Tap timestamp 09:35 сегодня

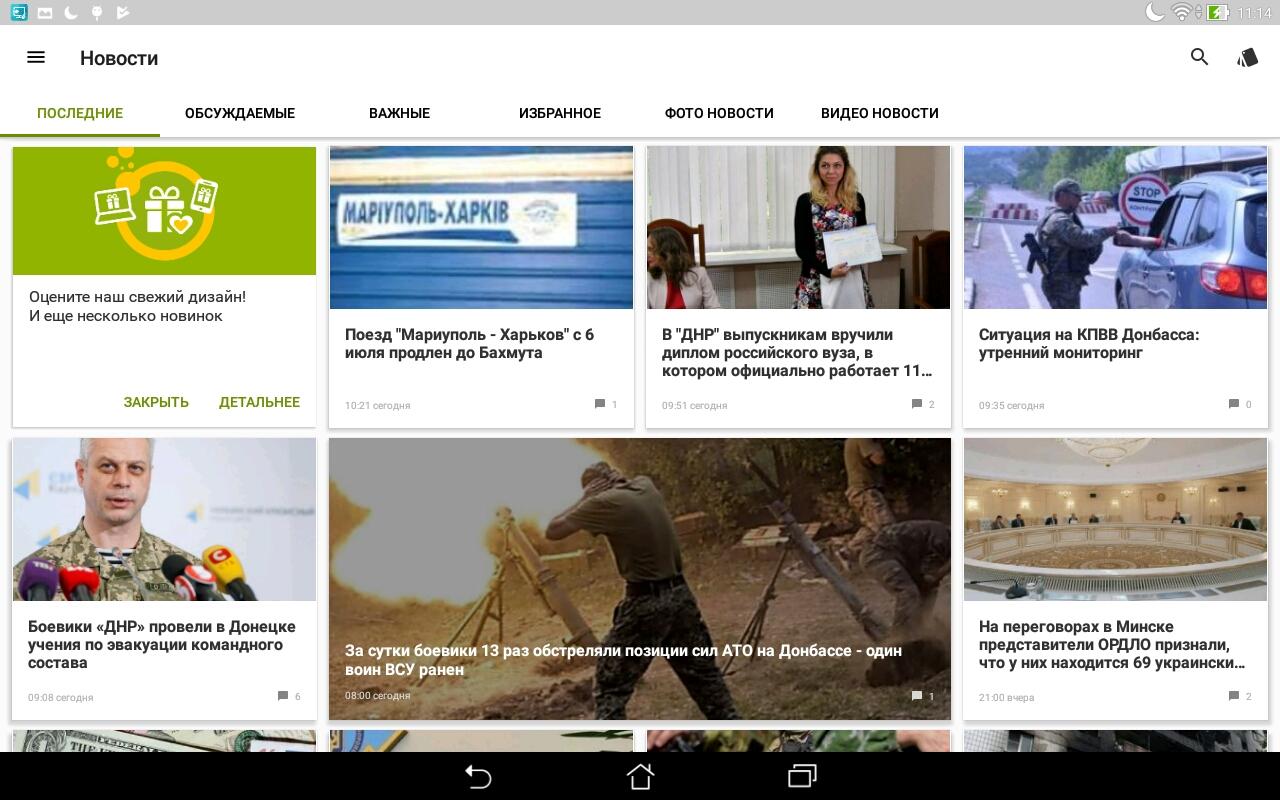tap(1012, 405)
